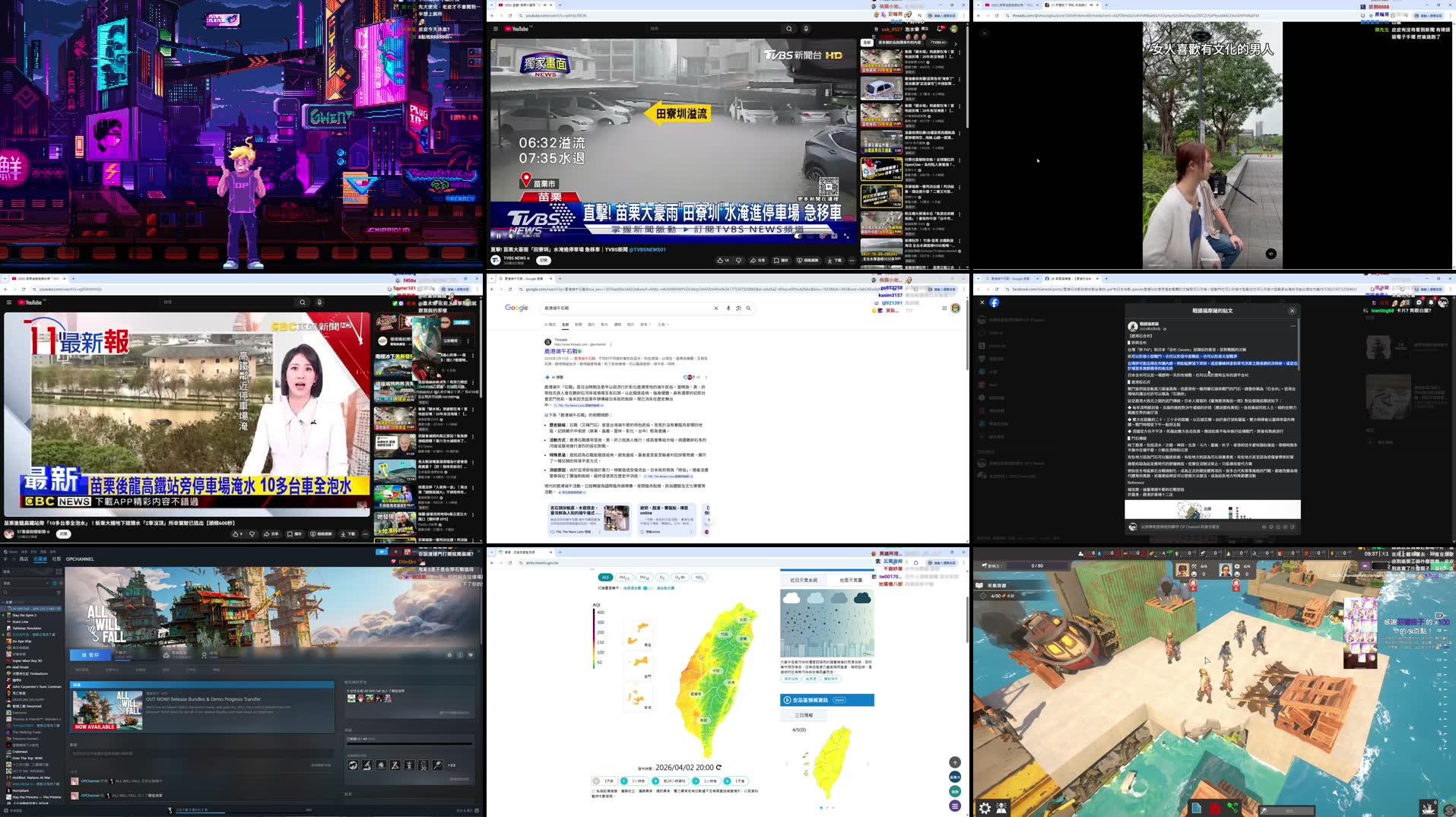Viewport: 1456px width, 817px height.
Task: Click Google's voice search microphone icon
Action: pos(728,309)
